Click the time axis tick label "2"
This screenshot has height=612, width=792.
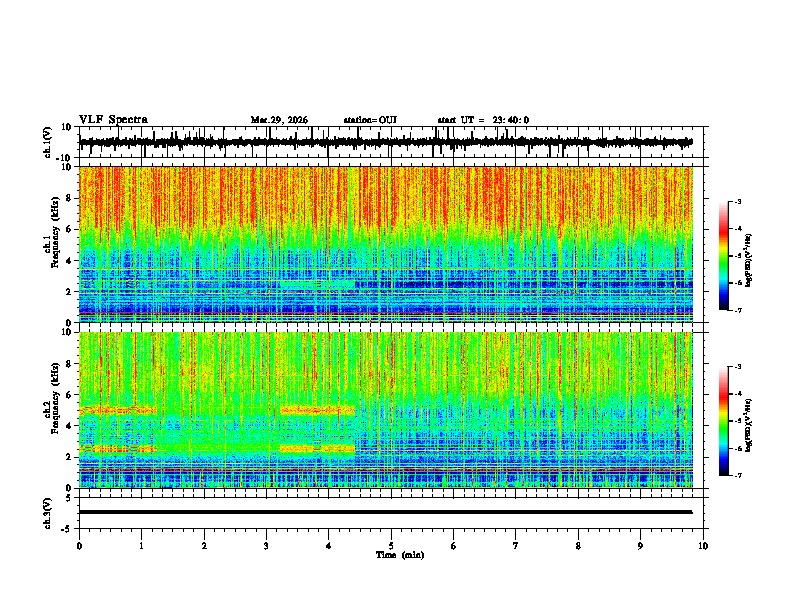pyautogui.click(x=204, y=546)
